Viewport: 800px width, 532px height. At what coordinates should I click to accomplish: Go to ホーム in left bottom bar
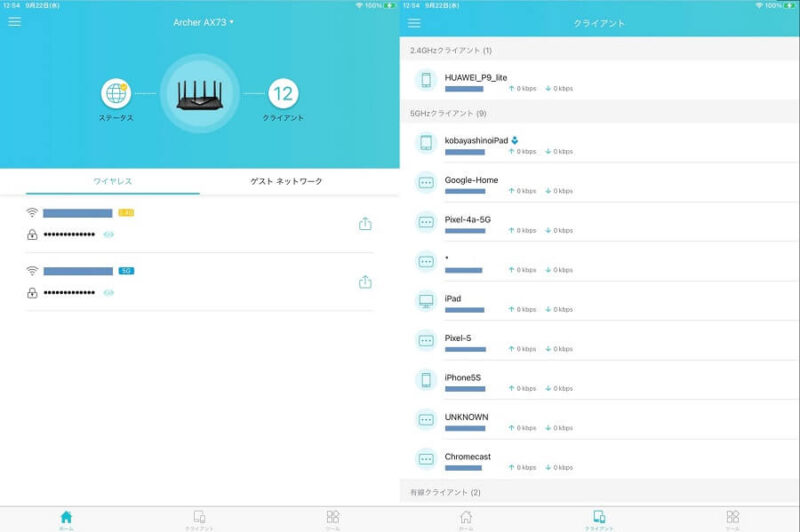[66, 520]
